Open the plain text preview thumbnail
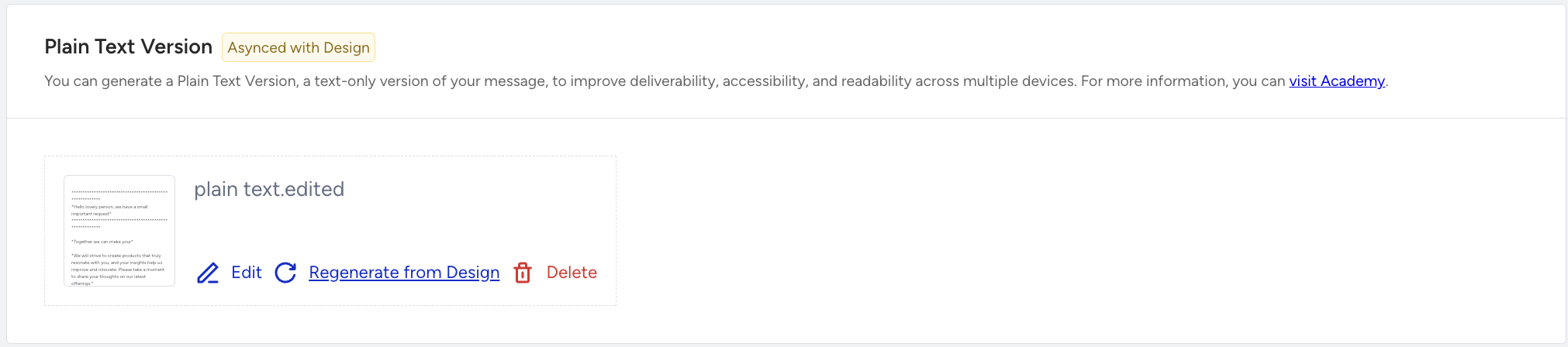The height and width of the screenshot is (347, 1568). point(119,231)
